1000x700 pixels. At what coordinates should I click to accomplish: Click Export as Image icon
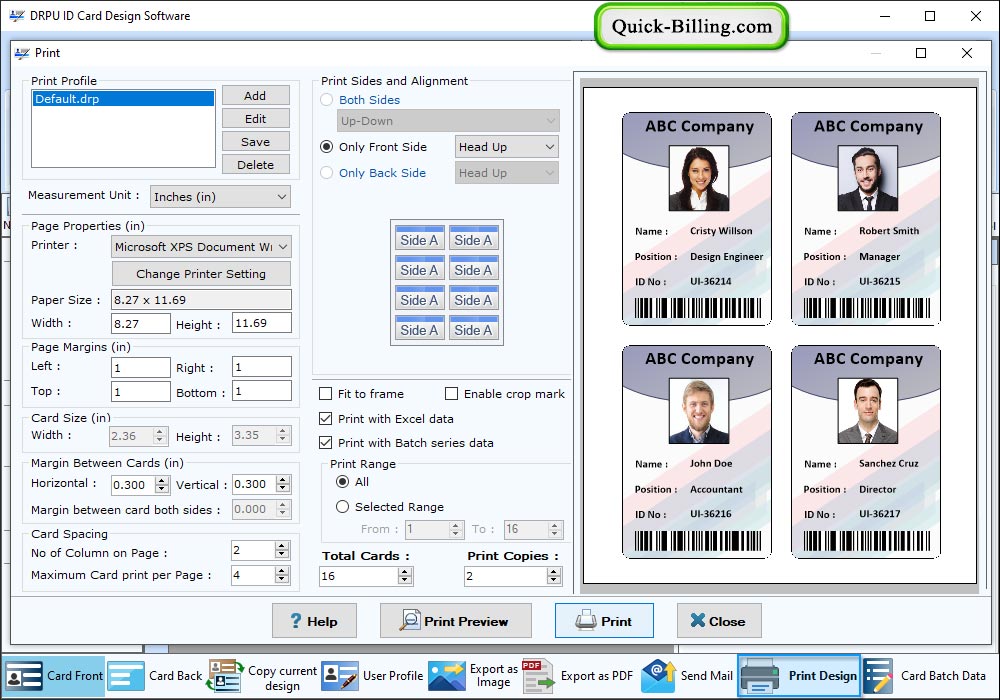point(446,676)
